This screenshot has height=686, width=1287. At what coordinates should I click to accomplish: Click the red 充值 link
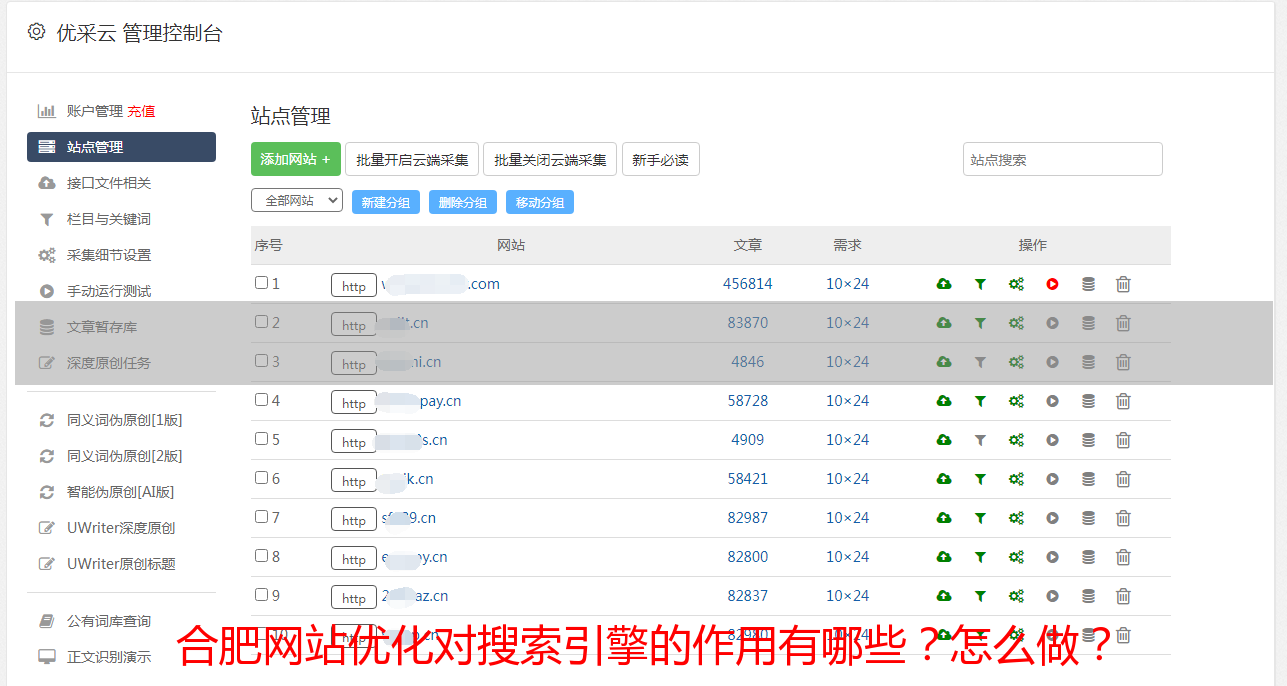141,111
